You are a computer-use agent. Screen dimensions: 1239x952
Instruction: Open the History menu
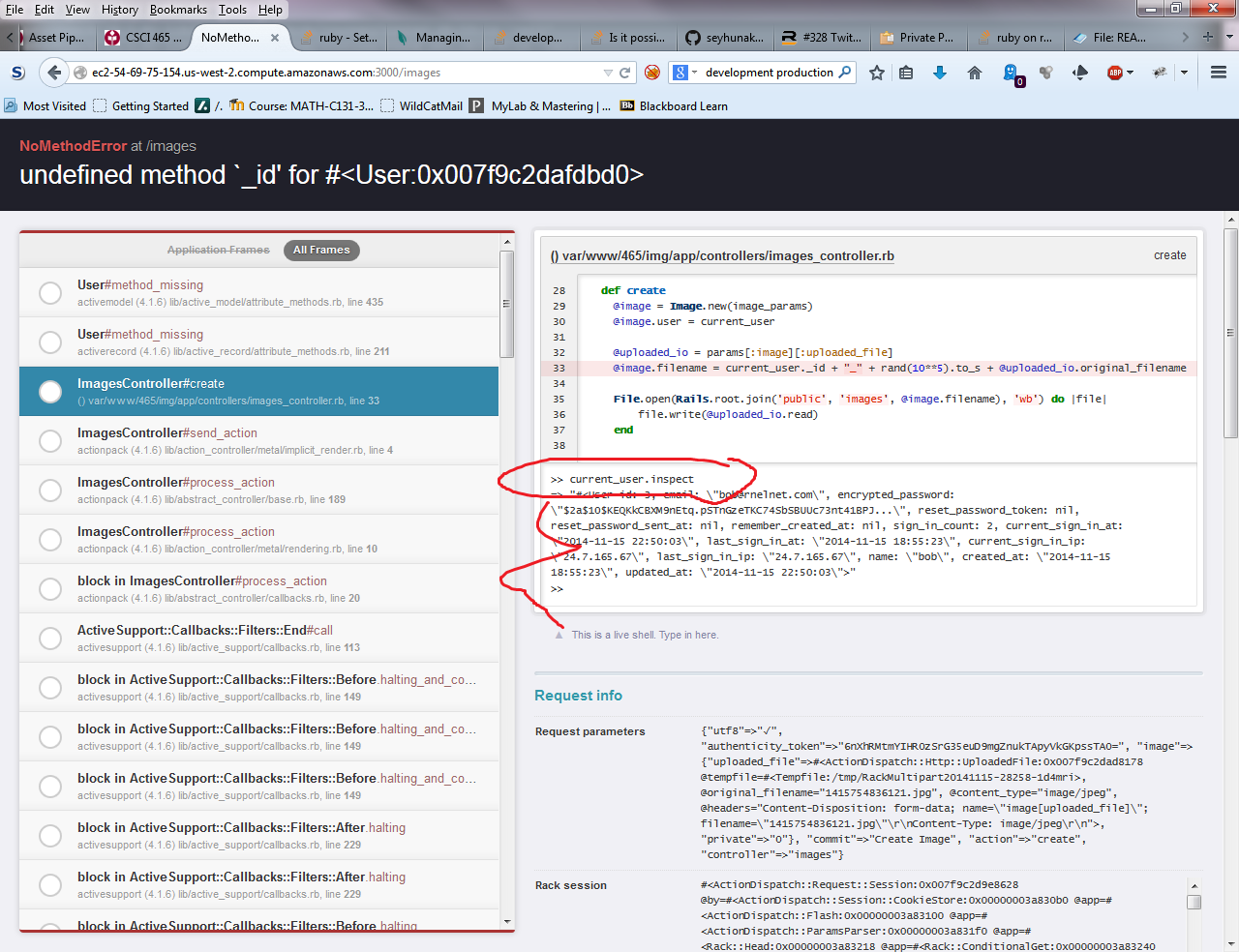pos(120,10)
